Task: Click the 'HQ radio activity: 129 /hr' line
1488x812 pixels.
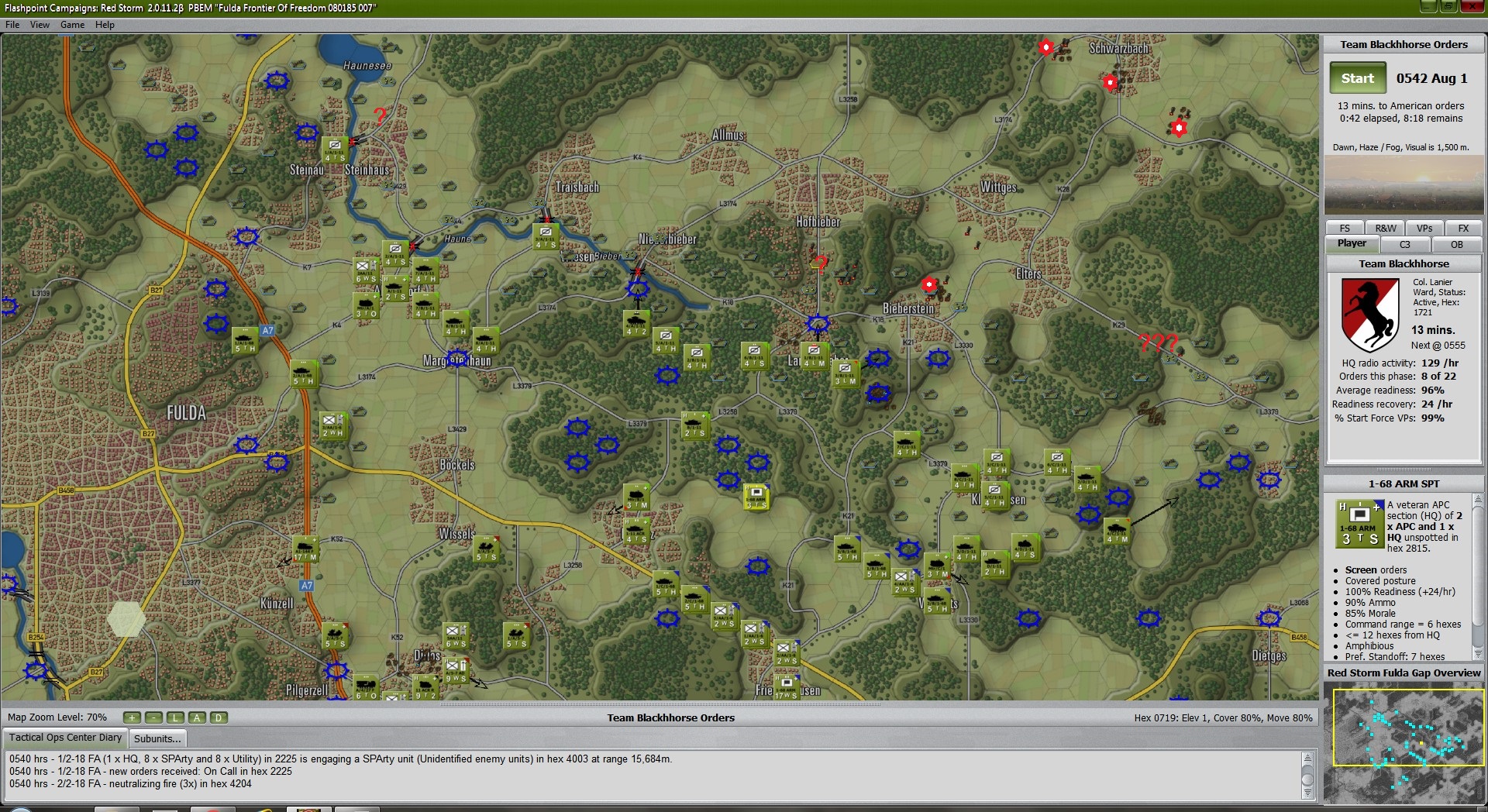Action: (x=1400, y=363)
